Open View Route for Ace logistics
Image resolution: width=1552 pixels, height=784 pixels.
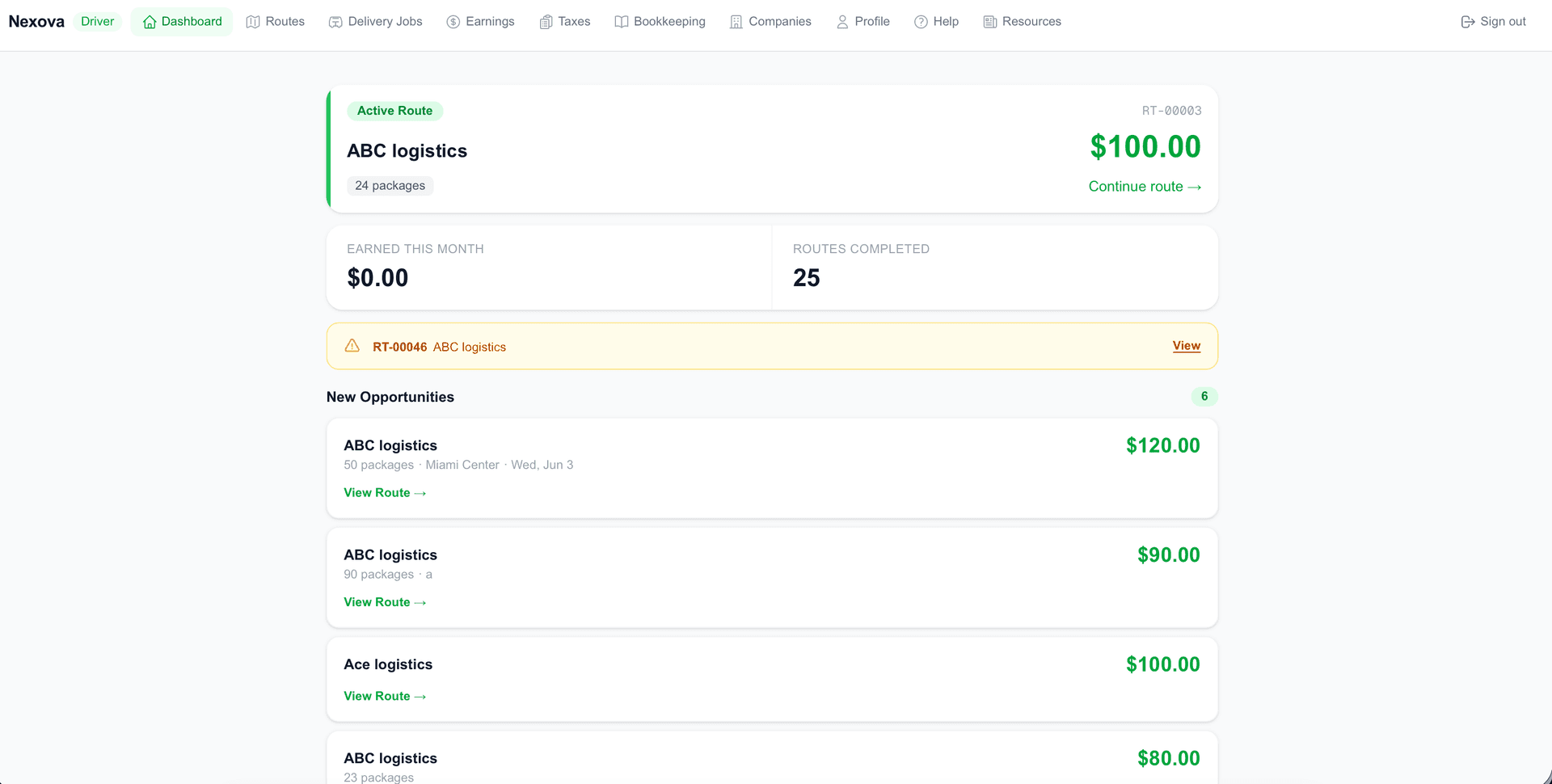point(385,696)
